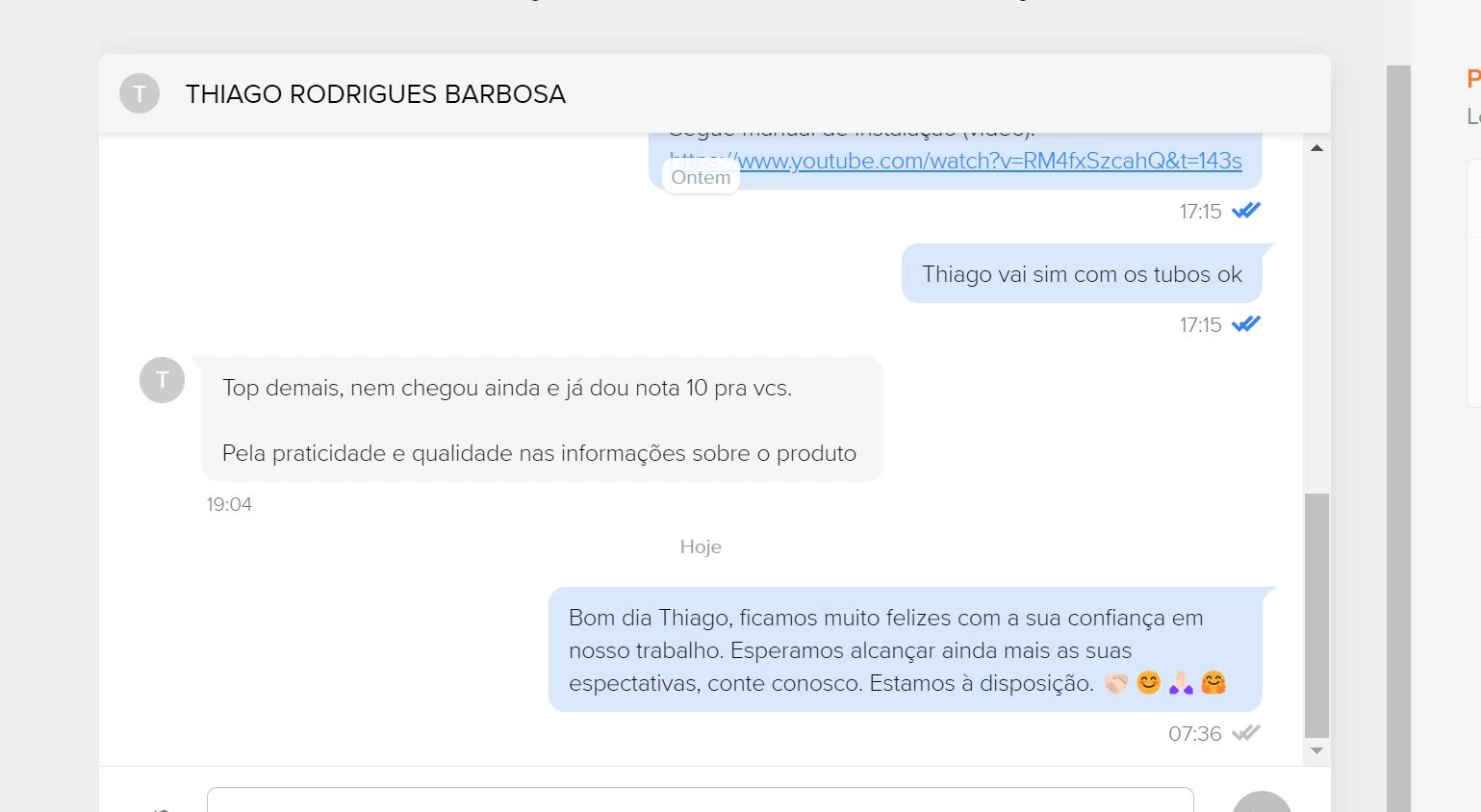Click the praying hands emoji in the last message
The height and width of the screenshot is (812, 1481).
pos(1181,683)
